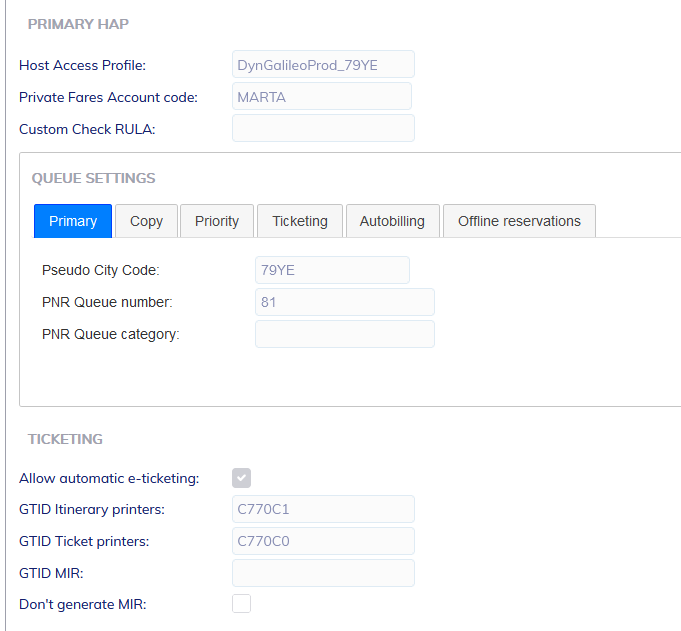Click the TICKETING section heading text

(x=65, y=439)
